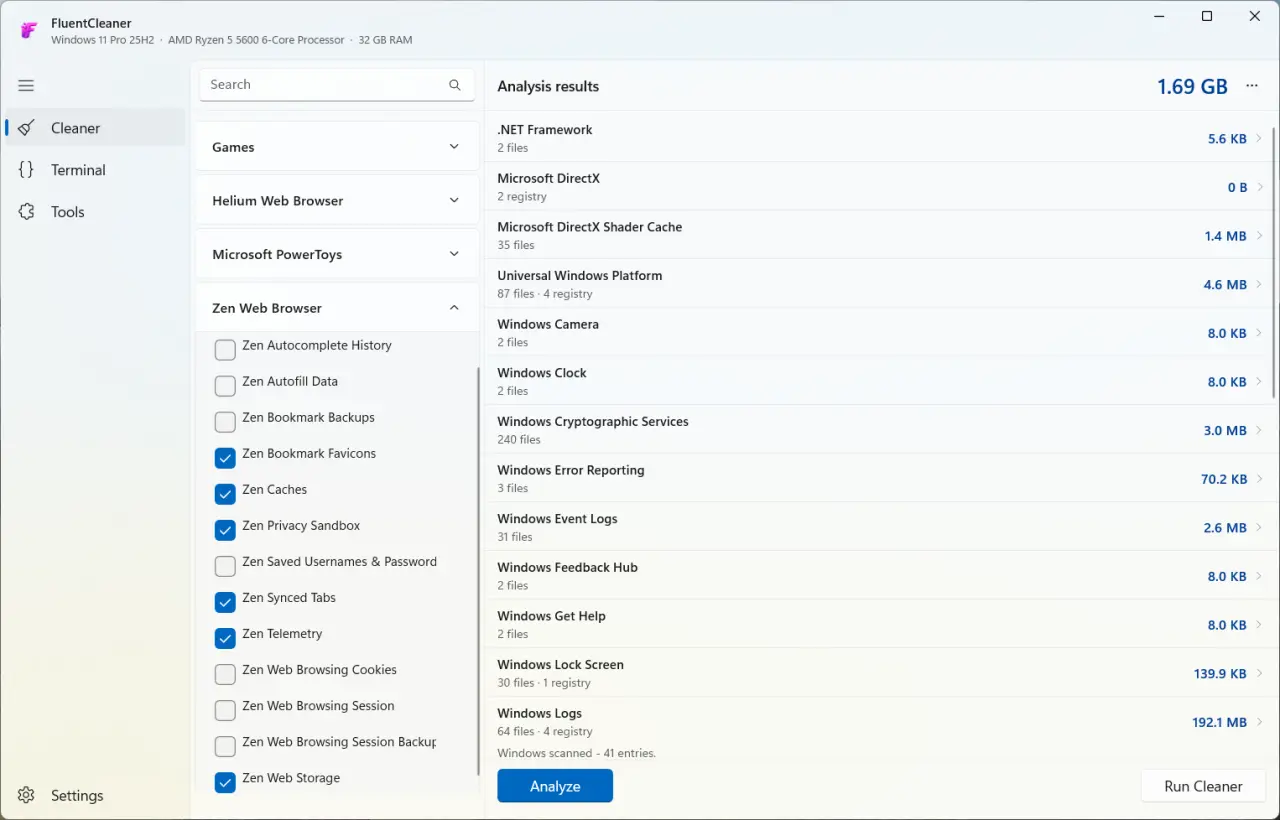Screen dimensions: 1280x820
Task: Switch to the Cleaner section
Action: 96,128
